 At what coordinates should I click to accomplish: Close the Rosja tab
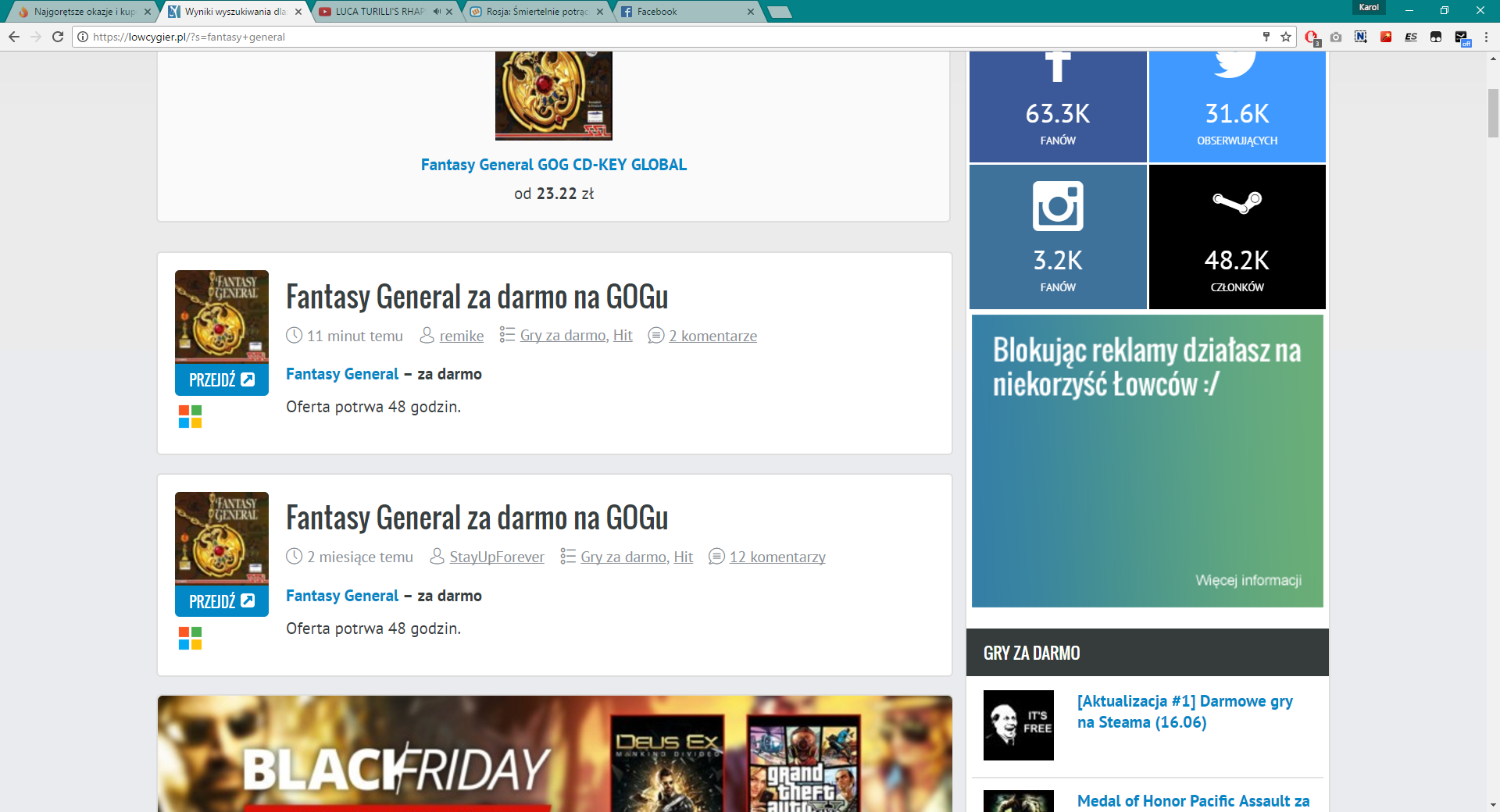pos(600,12)
